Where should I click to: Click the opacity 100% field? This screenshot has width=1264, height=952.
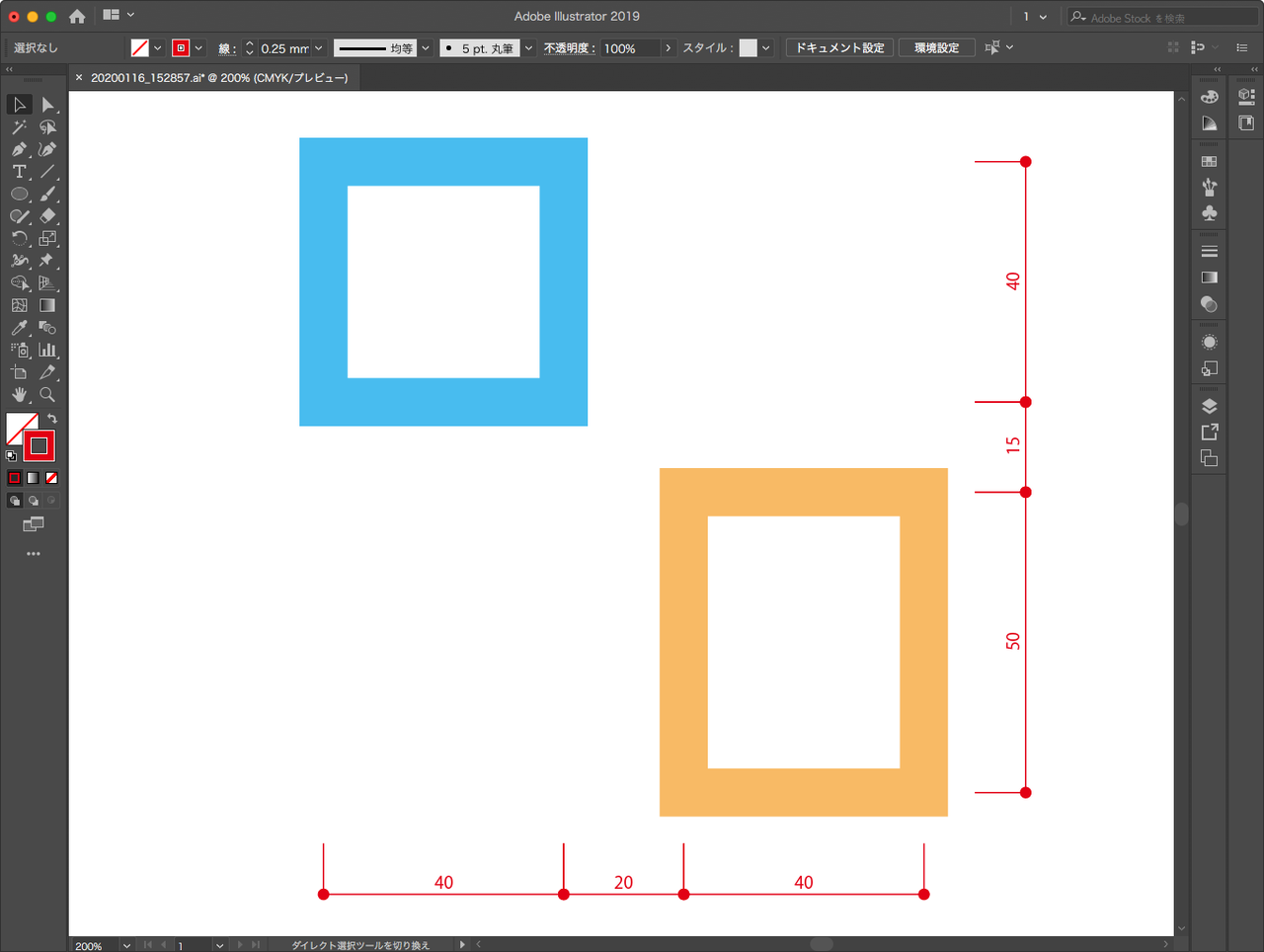[x=631, y=48]
